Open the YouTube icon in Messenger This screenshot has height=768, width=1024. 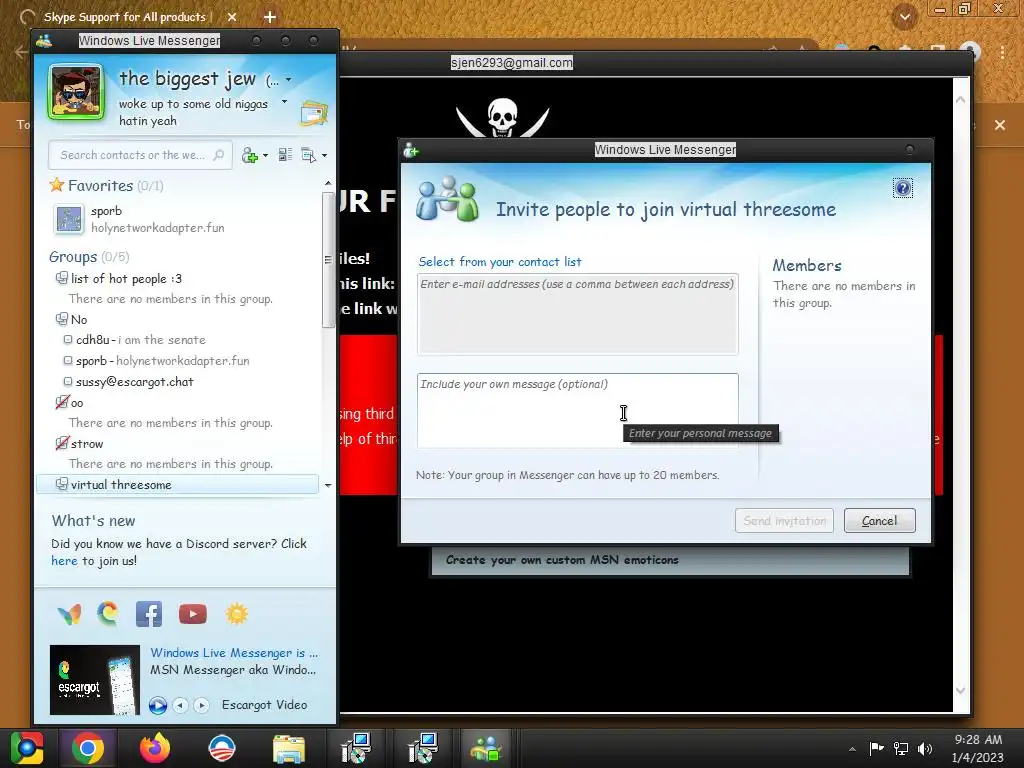[x=193, y=614]
